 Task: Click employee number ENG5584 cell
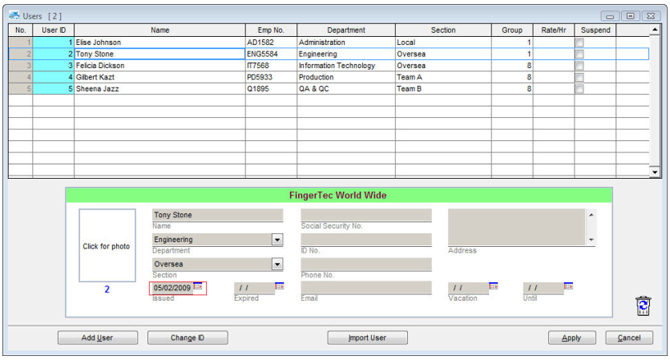(271, 54)
